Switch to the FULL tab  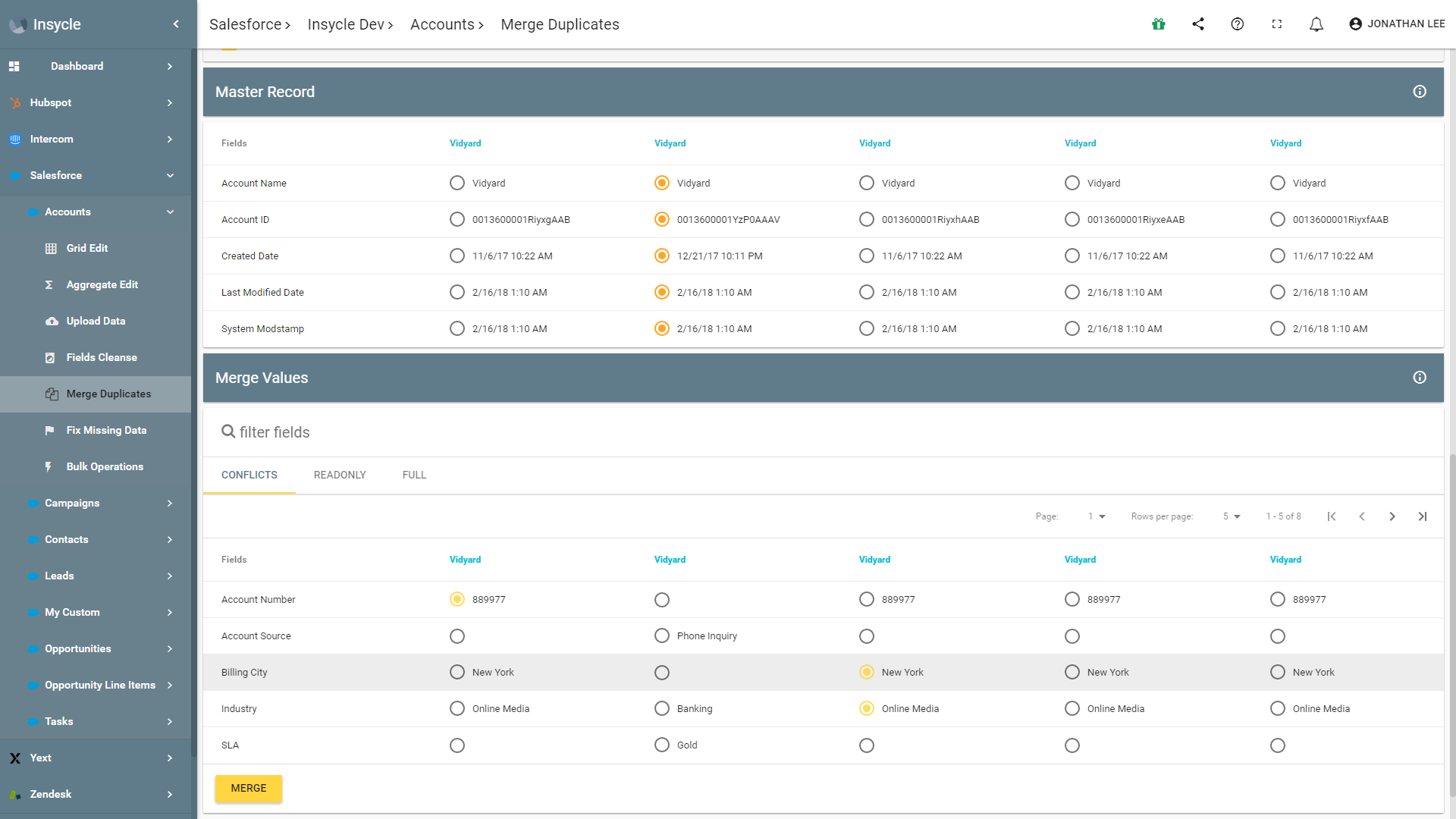point(414,475)
